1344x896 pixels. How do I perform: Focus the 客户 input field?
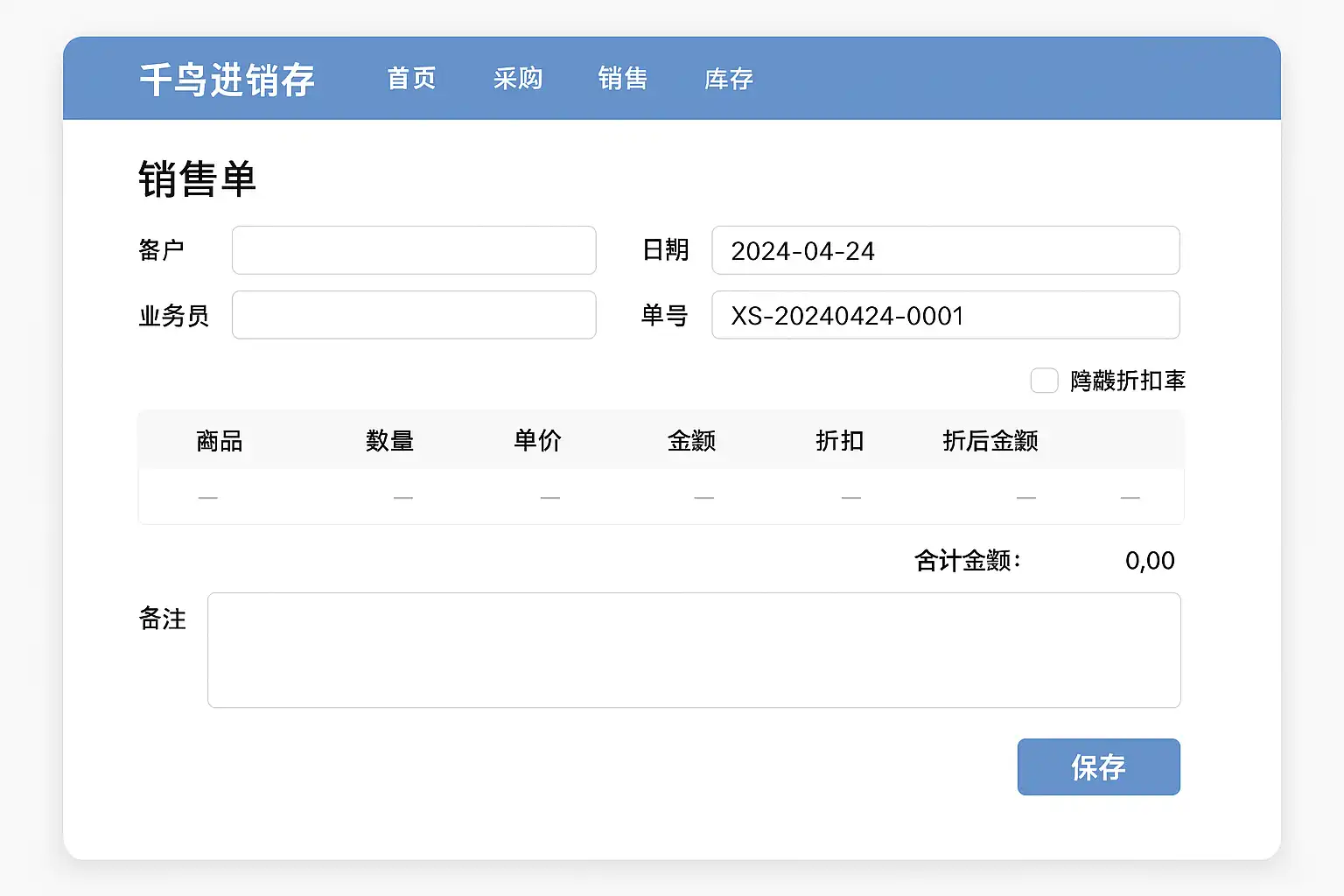414,250
